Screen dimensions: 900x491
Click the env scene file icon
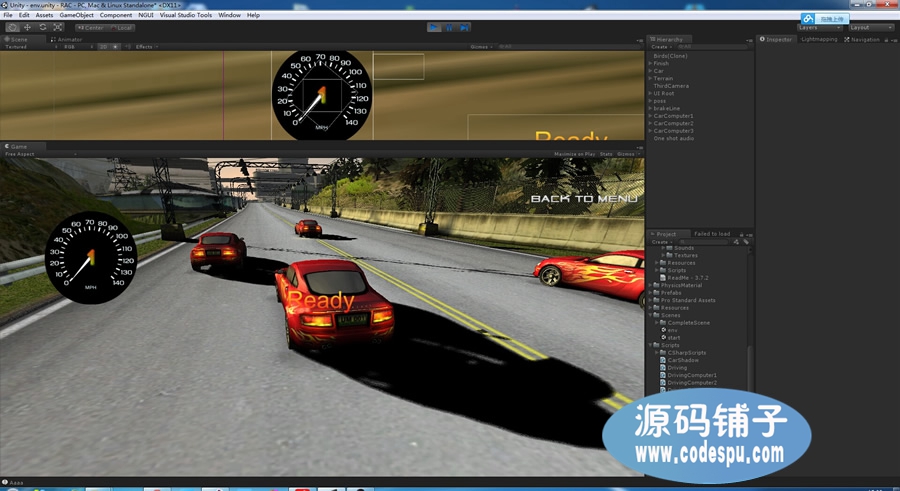tap(664, 330)
